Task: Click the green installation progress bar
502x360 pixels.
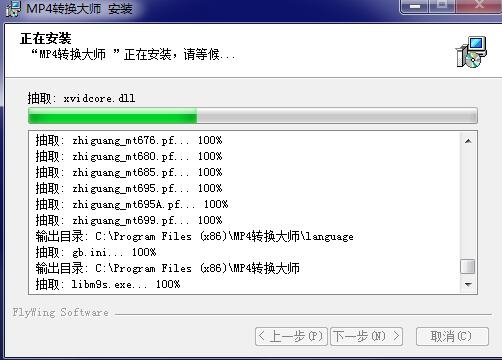Action: (x=253, y=115)
